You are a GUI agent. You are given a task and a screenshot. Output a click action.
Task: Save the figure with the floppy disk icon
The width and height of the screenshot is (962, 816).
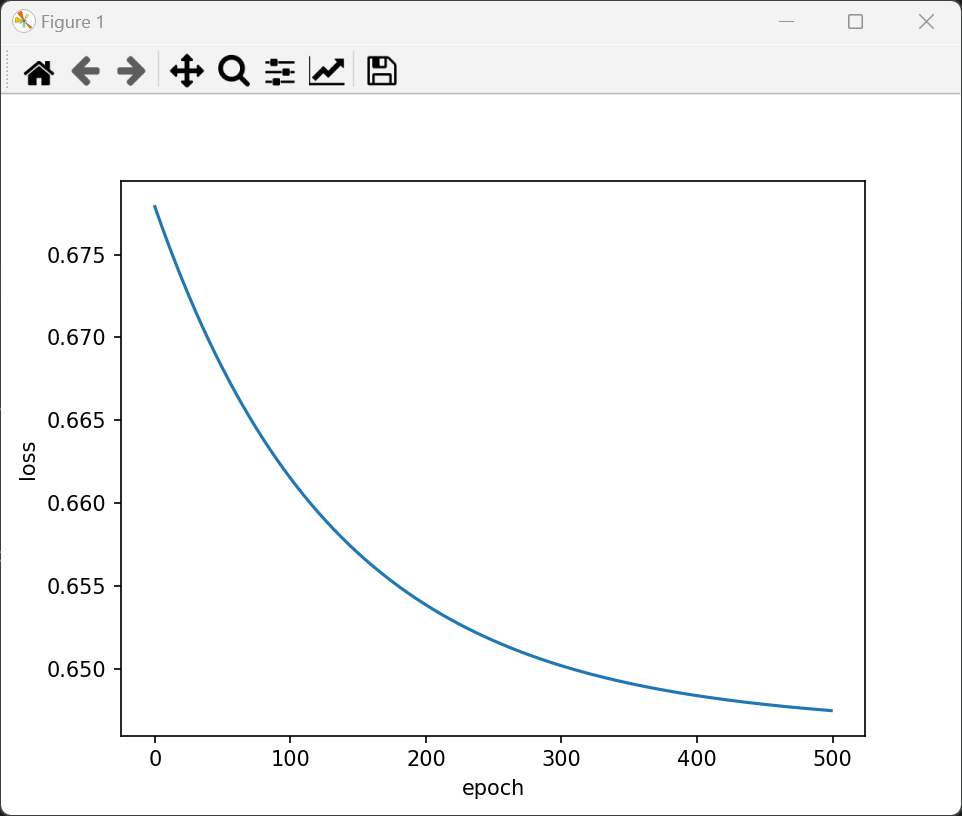pos(382,71)
